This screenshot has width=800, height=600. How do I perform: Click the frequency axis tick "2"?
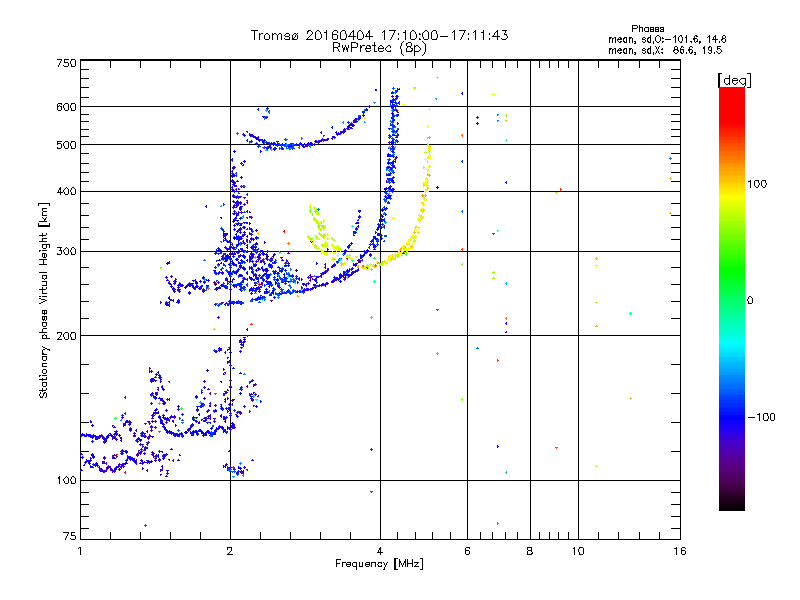[230, 551]
